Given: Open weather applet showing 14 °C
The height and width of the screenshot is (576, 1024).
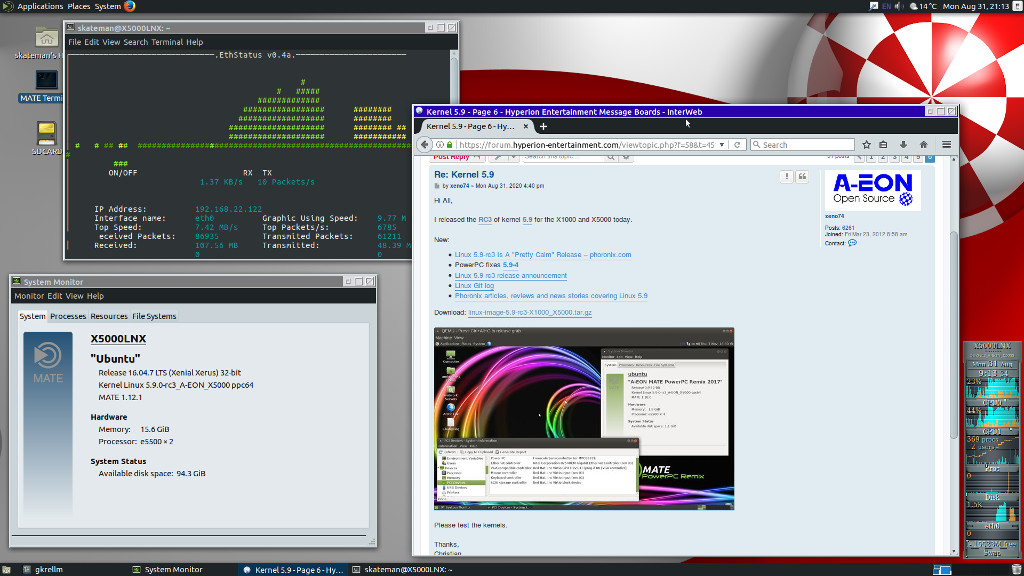Looking at the screenshot, I should 923,6.
